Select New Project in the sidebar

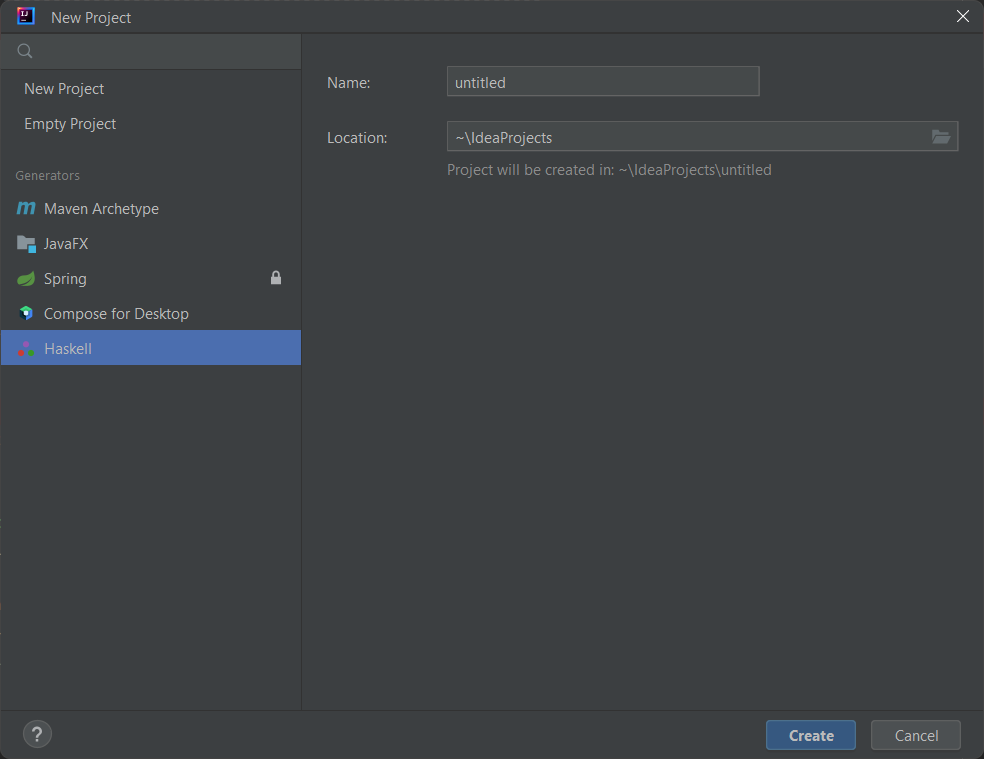151,89
